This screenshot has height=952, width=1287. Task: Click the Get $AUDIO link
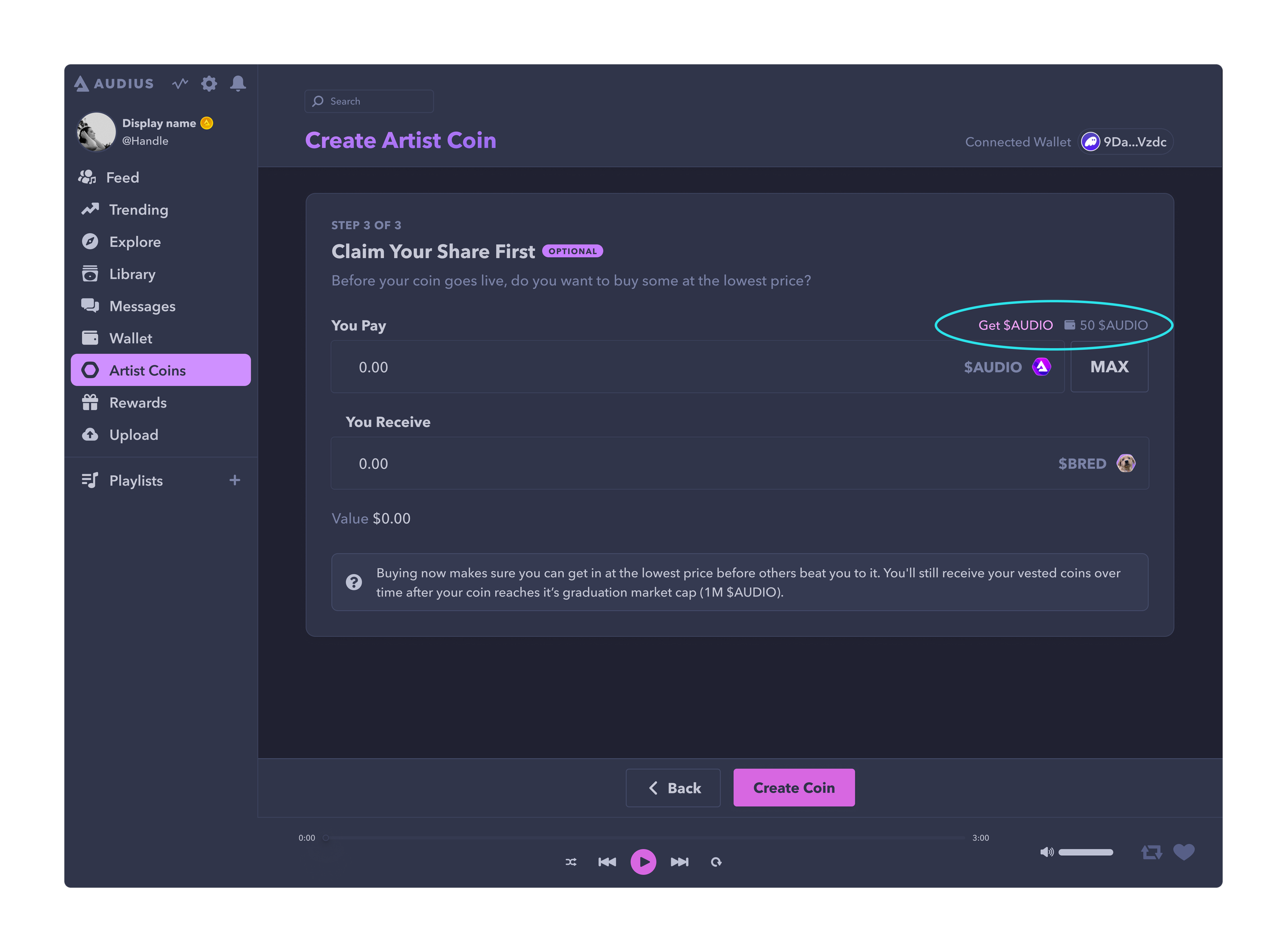pos(1015,325)
